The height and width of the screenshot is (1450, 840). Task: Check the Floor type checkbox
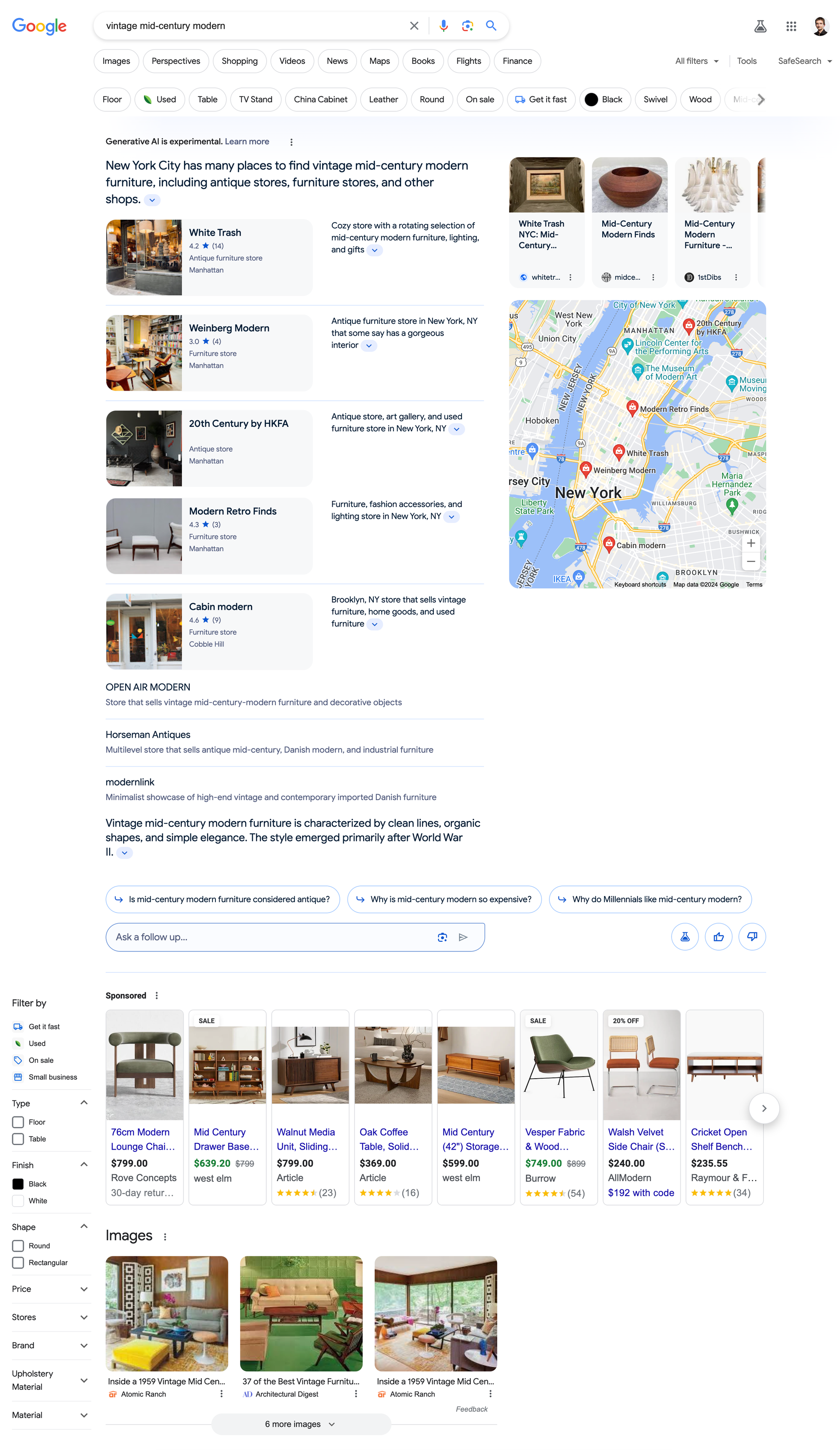[18, 1123]
